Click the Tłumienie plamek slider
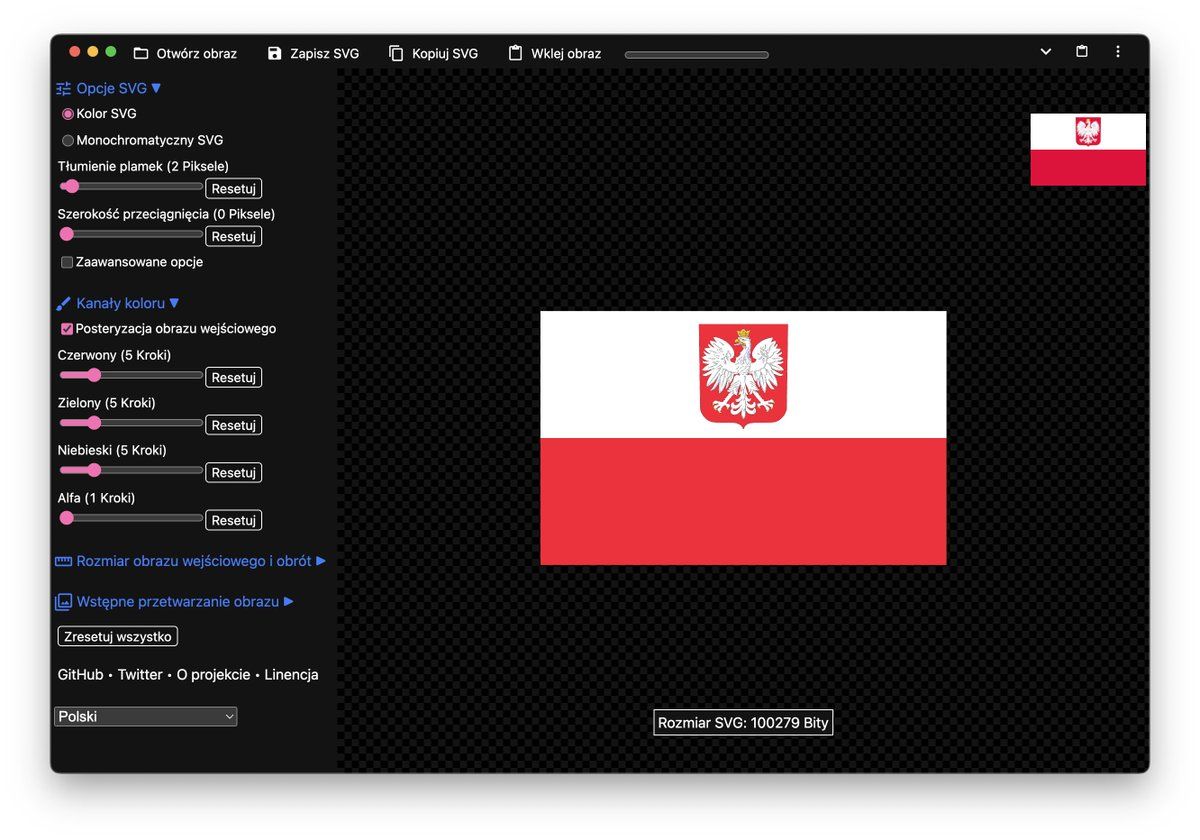1200x840 pixels. coord(131,186)
